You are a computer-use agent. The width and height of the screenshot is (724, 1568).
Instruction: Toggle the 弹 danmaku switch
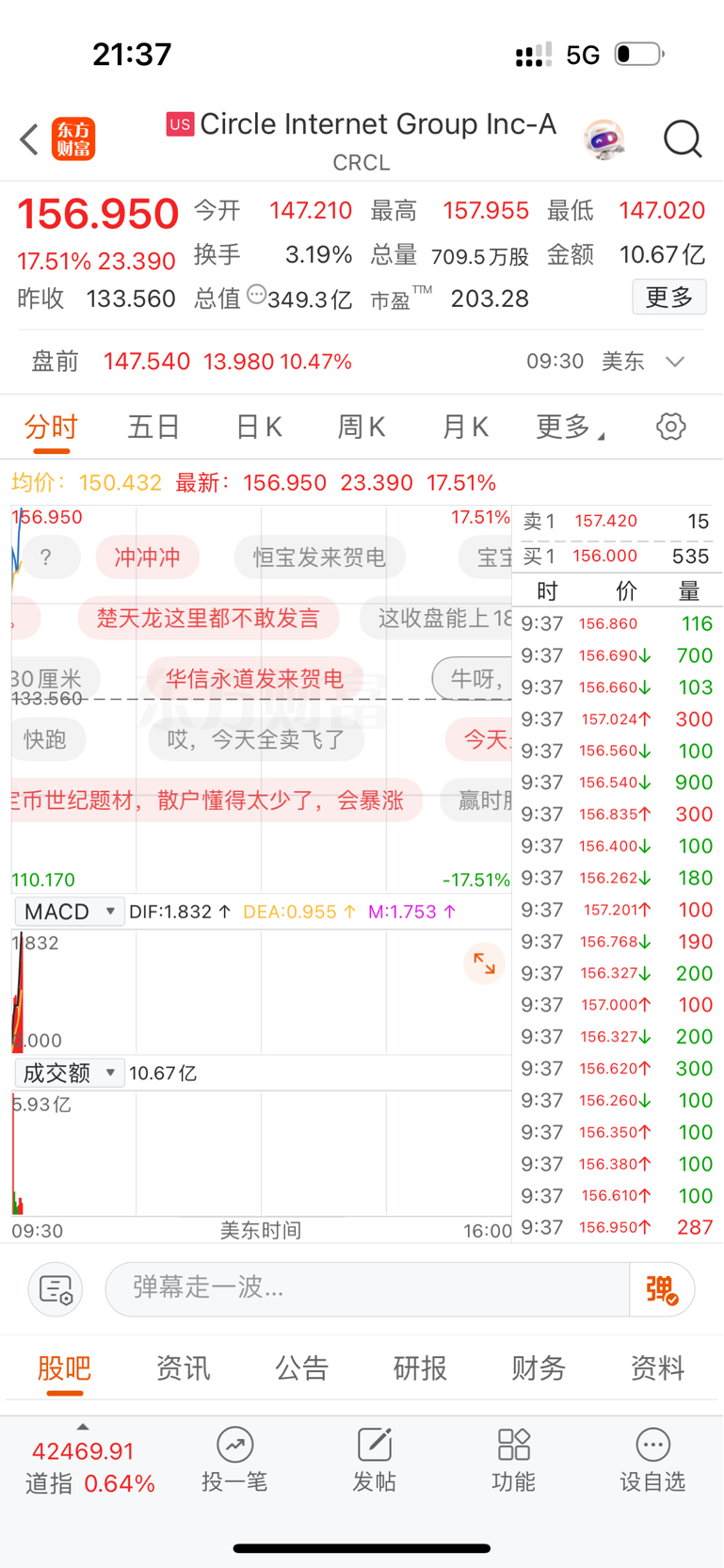[x=662, y=1289]
